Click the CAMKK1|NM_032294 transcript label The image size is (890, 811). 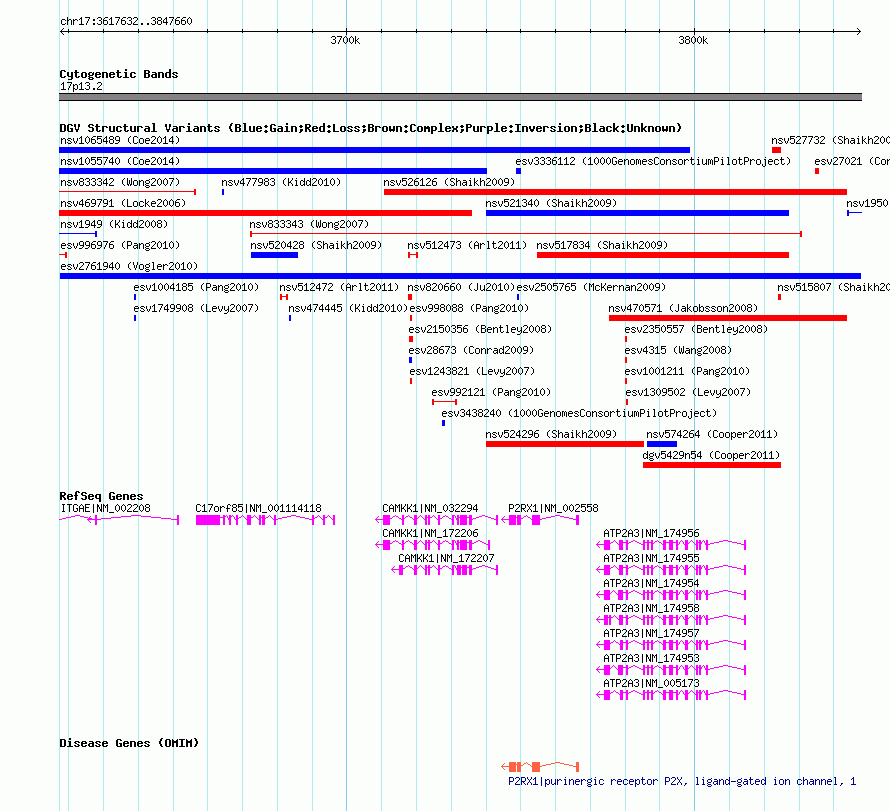[430, 508]
